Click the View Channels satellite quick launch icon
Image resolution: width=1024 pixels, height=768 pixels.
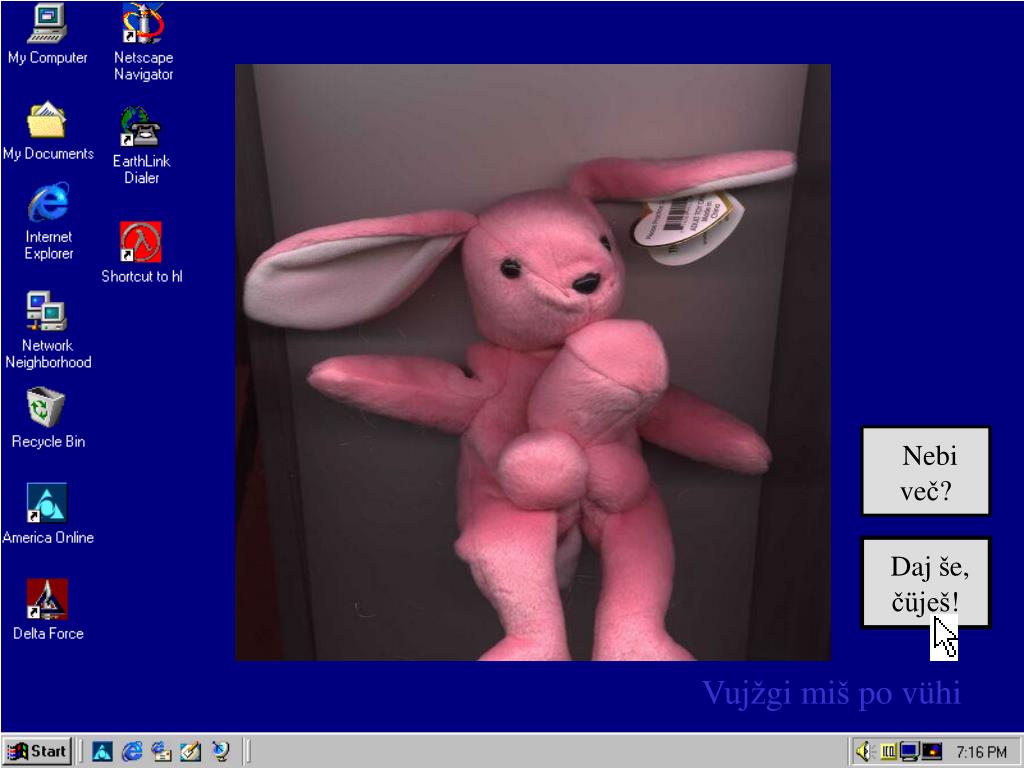click(x=221, y=752)
